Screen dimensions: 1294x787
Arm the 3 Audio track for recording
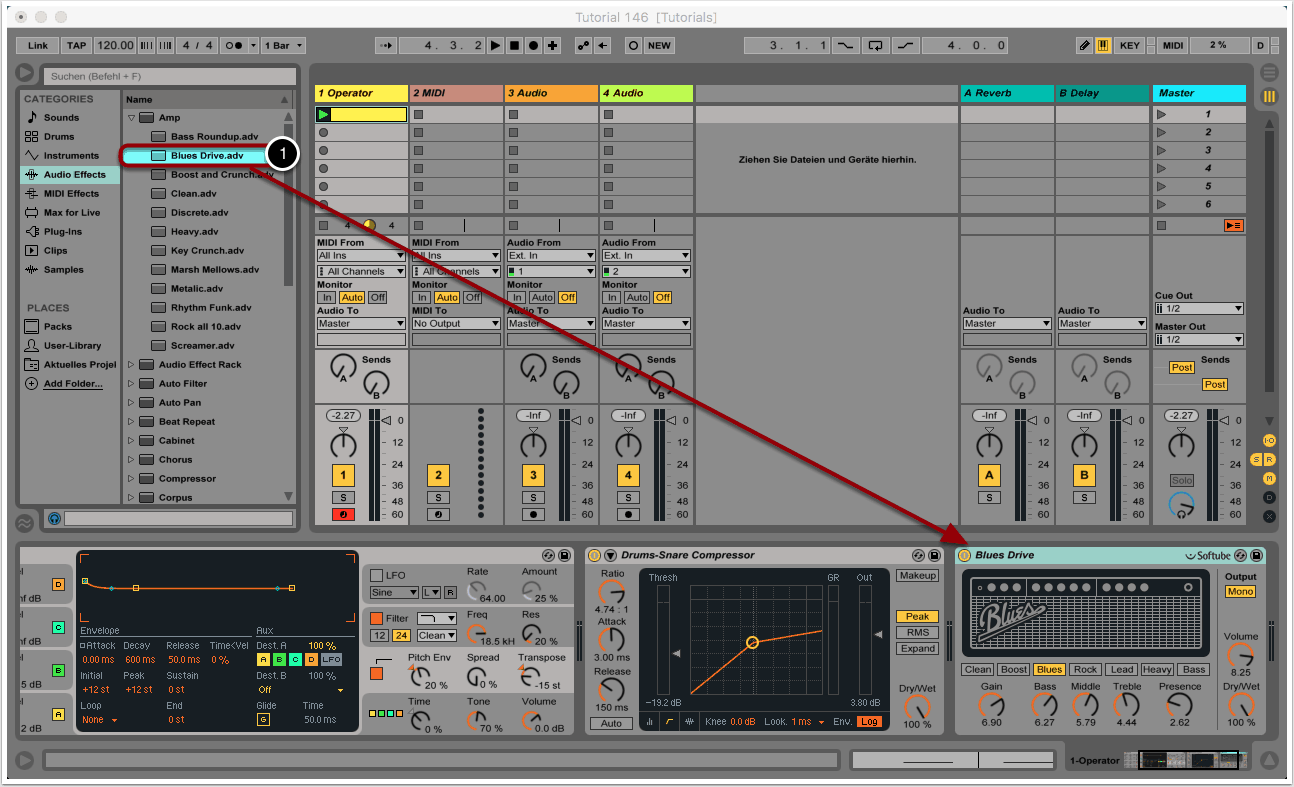pyautogui.click(x=533, y=514)
